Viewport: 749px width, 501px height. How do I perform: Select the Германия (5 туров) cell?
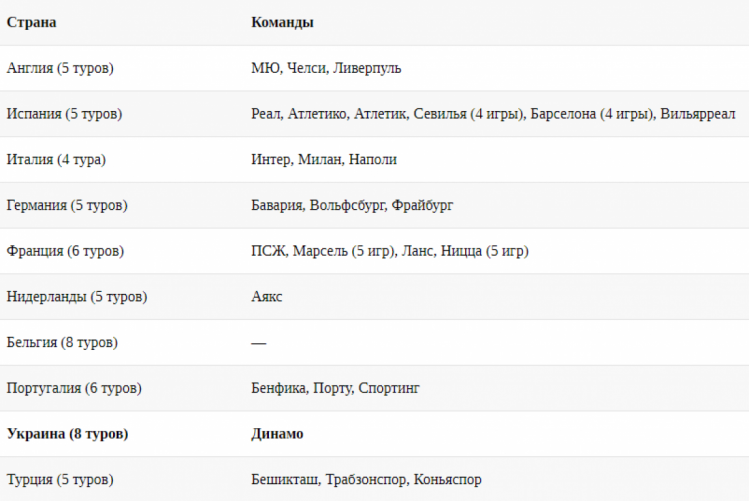click(x=67, y=205)
